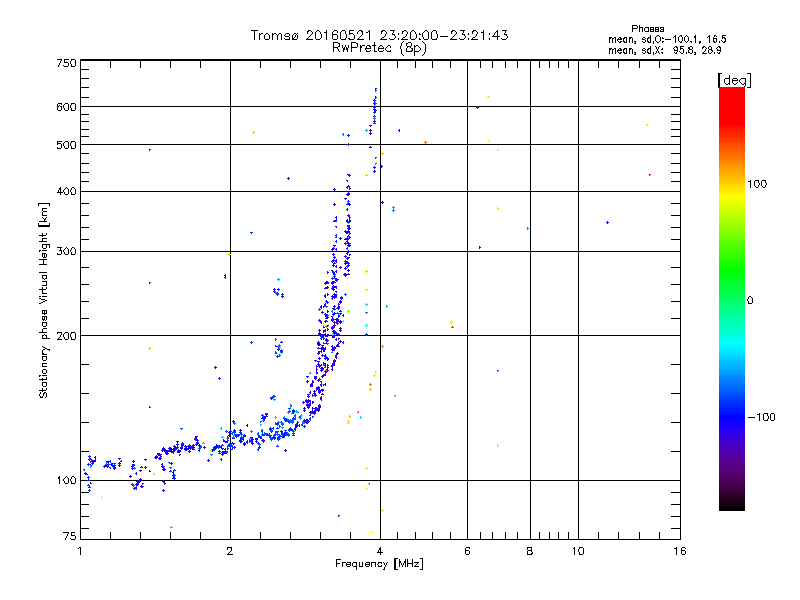Click the '[deg]' colorbar unit label
800x600 pixels.
[x=734, y=80]
